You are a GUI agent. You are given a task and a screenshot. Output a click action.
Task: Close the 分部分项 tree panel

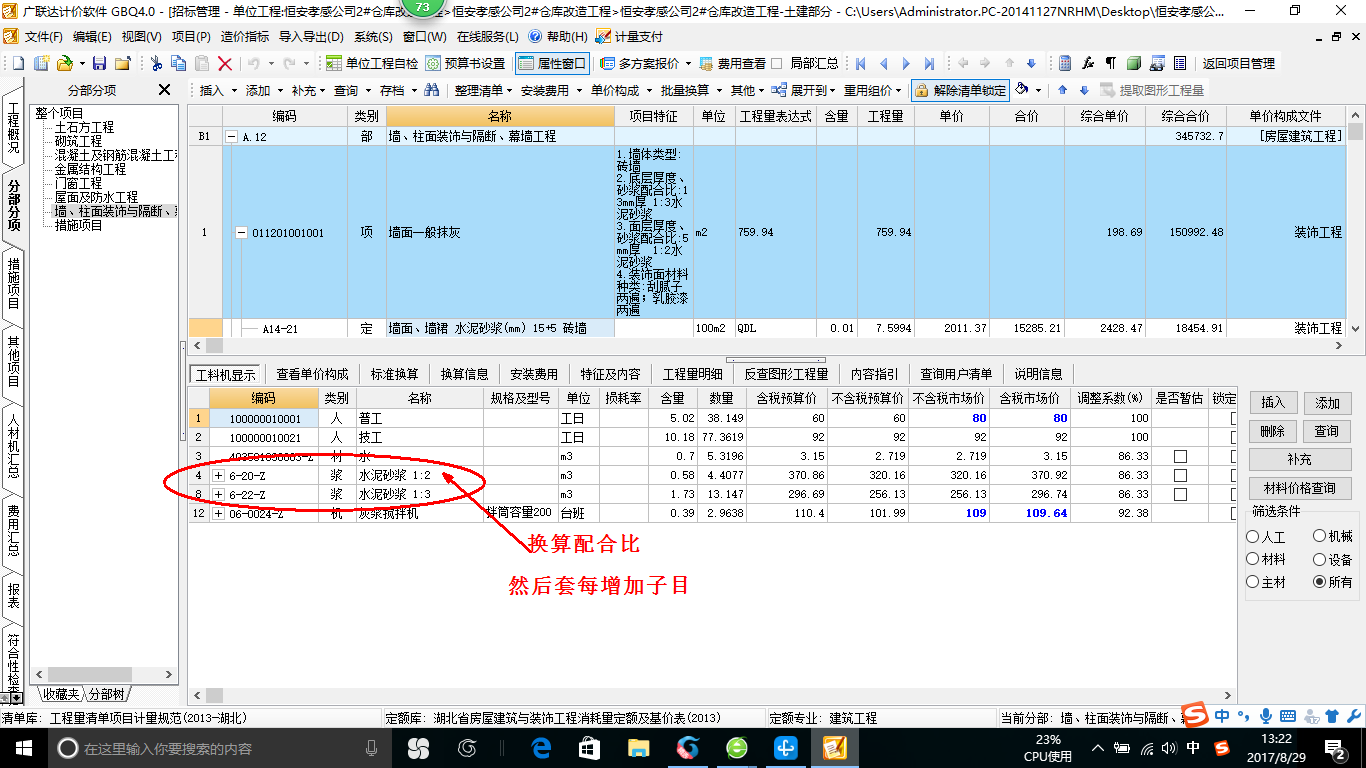(x=165, y=90)
